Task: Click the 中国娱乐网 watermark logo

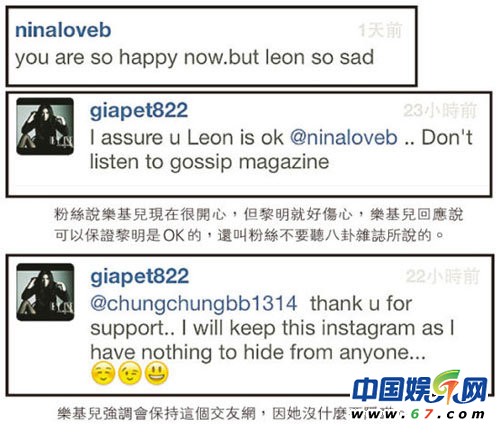Action: coord(419,387)
